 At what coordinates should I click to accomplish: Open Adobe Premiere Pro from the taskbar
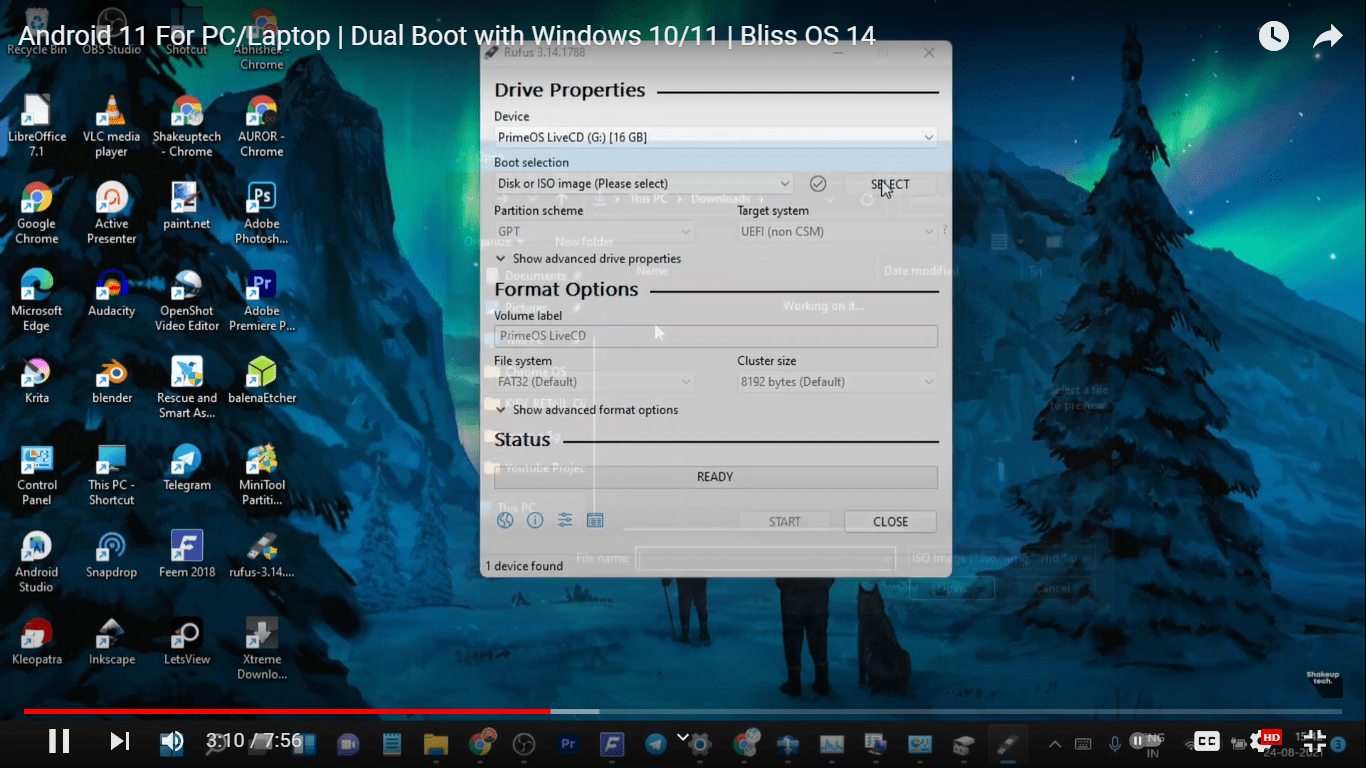568,743
